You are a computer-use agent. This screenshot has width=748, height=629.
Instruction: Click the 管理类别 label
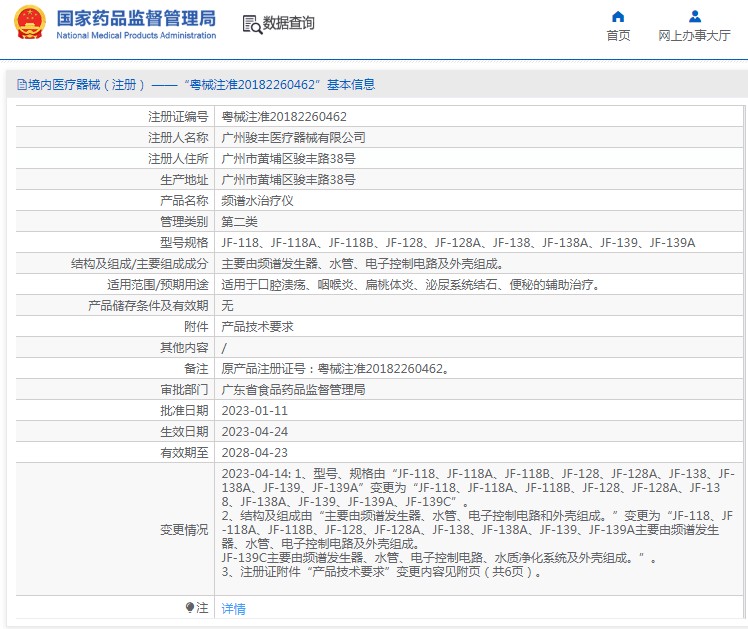(x=184, y=222)
